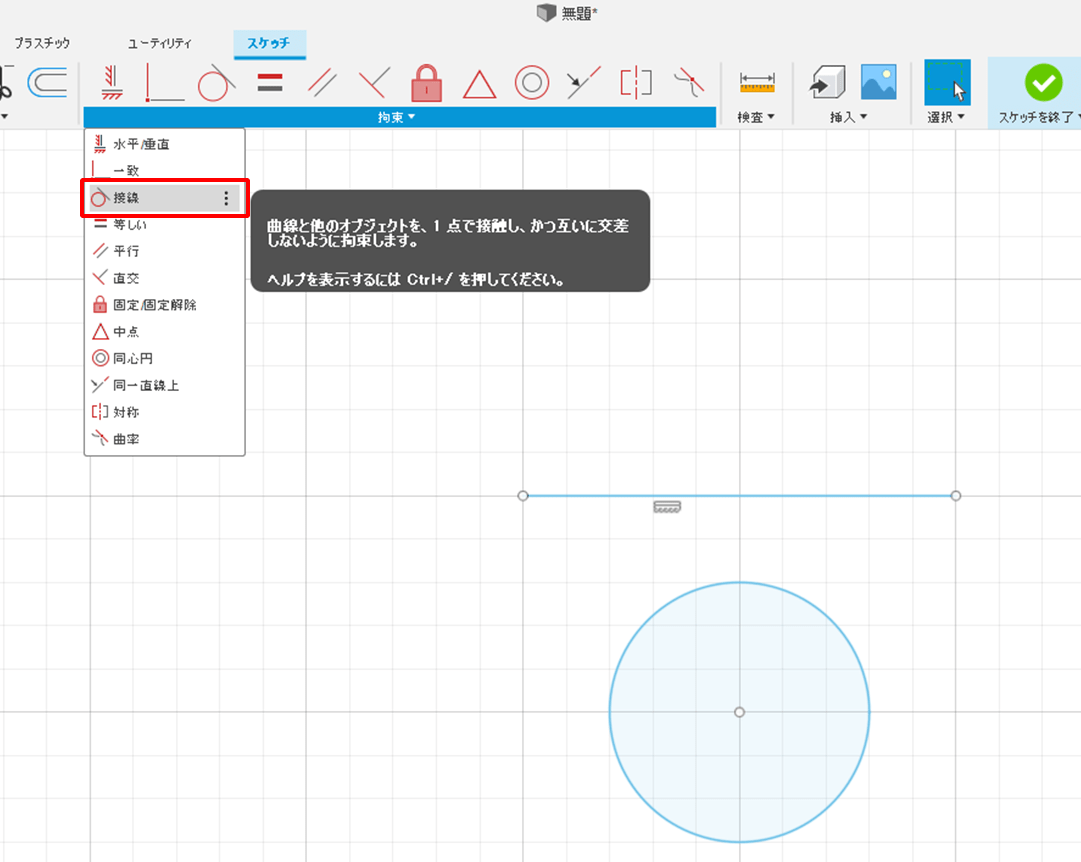This screenshot has height=862, width=1081.
Task: Click the Tangent constraint icon in toolbar
Action: [216, 83]
